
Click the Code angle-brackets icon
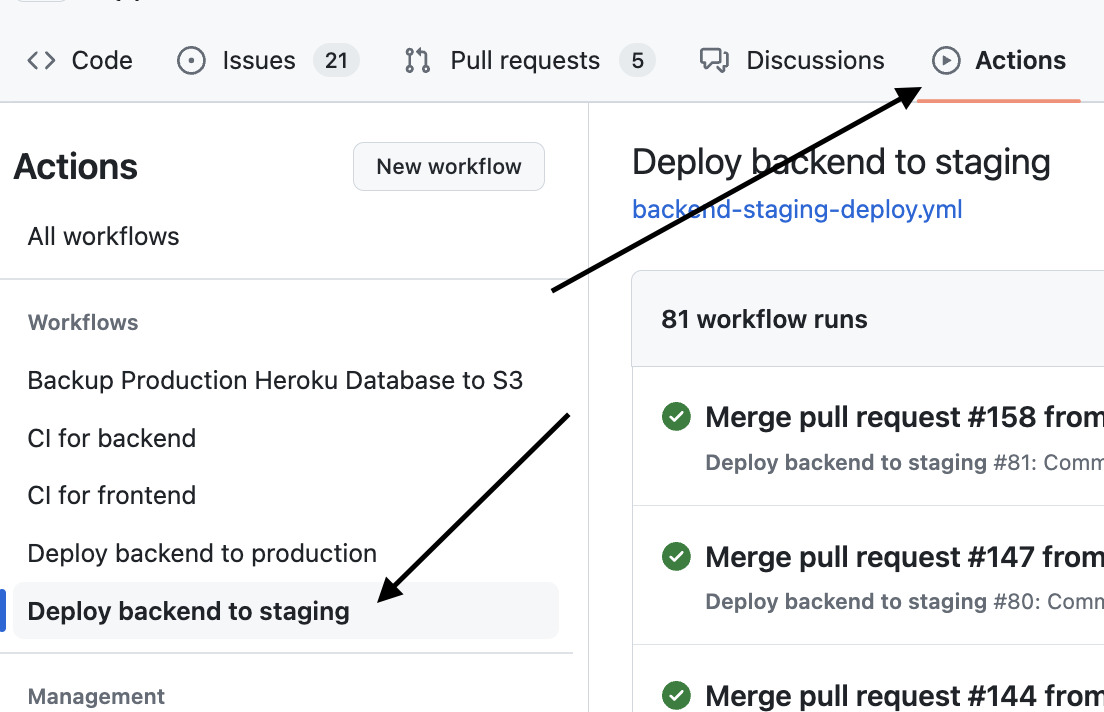point(40,60)
